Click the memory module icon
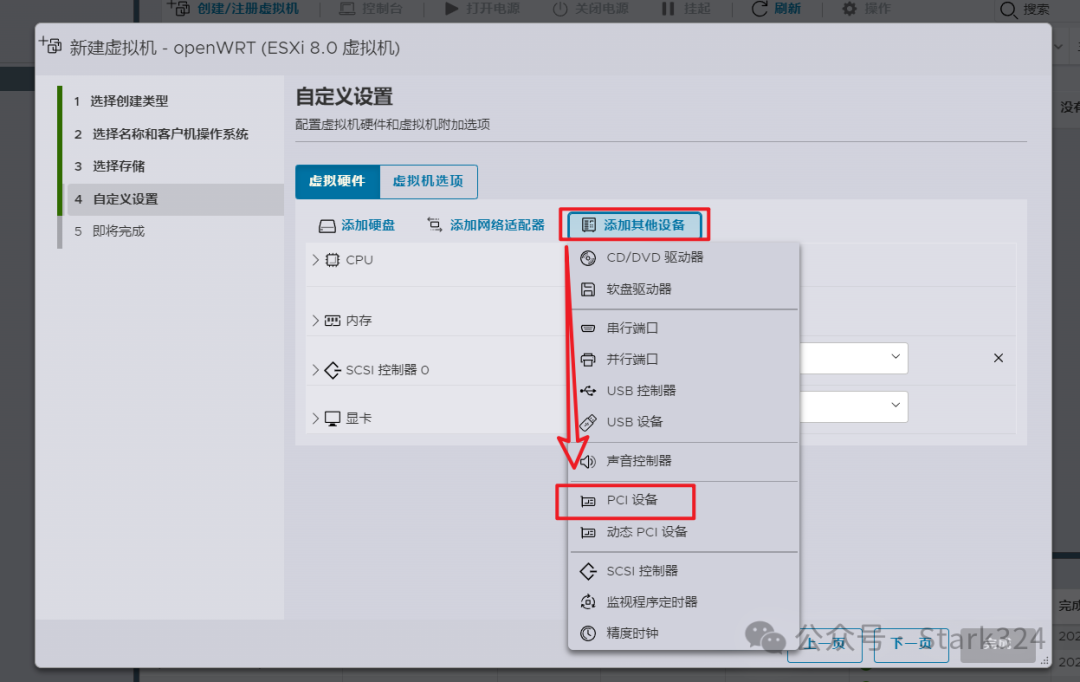The height and width of the screenshot is (682, 1080). coord(333,320)
